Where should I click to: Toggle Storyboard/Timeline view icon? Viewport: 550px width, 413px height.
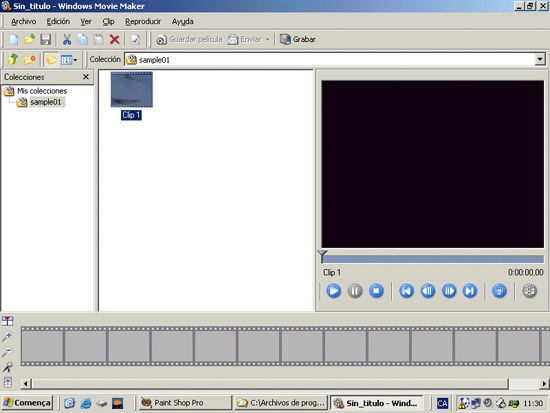click(7, 321)
